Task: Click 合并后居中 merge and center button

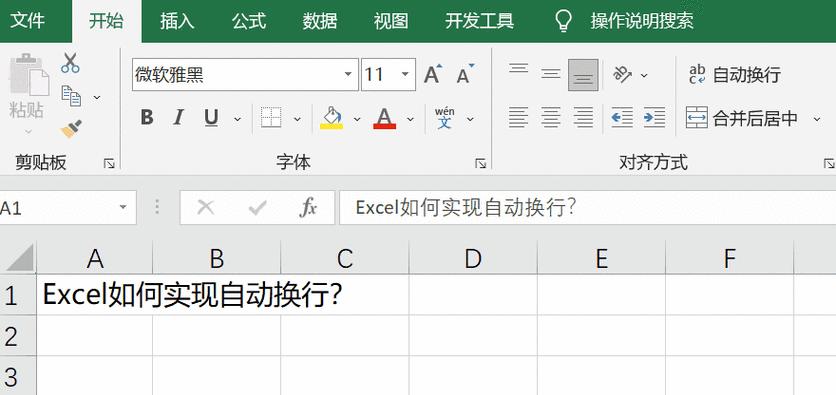Action: [x=742, y=118]
